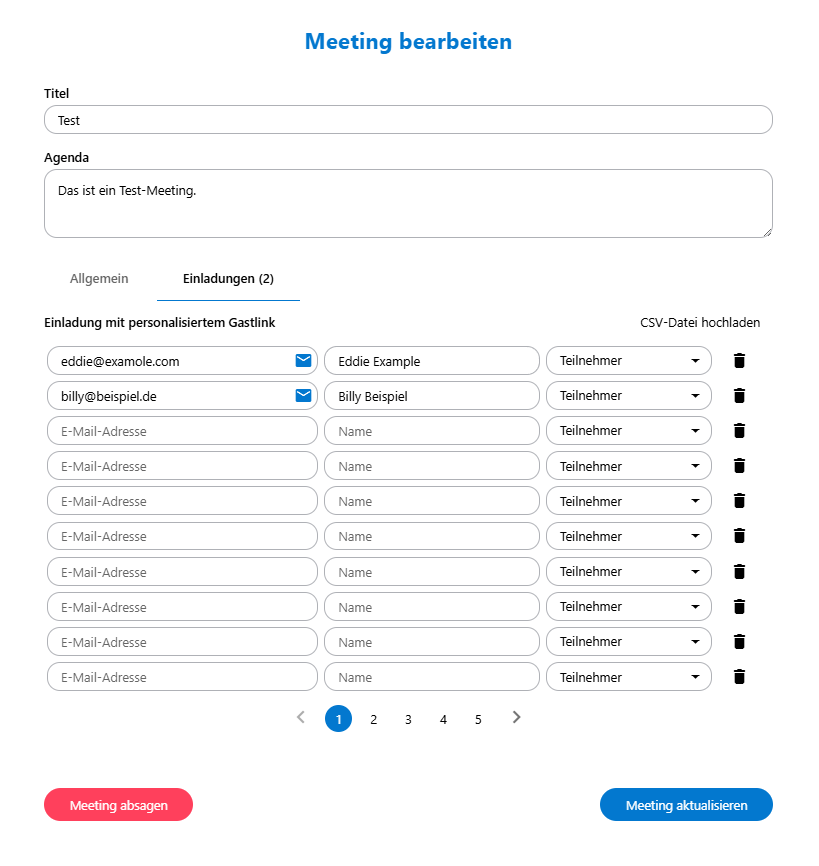
Task: Open page 5 in the pagination
Action: point(478,719)
